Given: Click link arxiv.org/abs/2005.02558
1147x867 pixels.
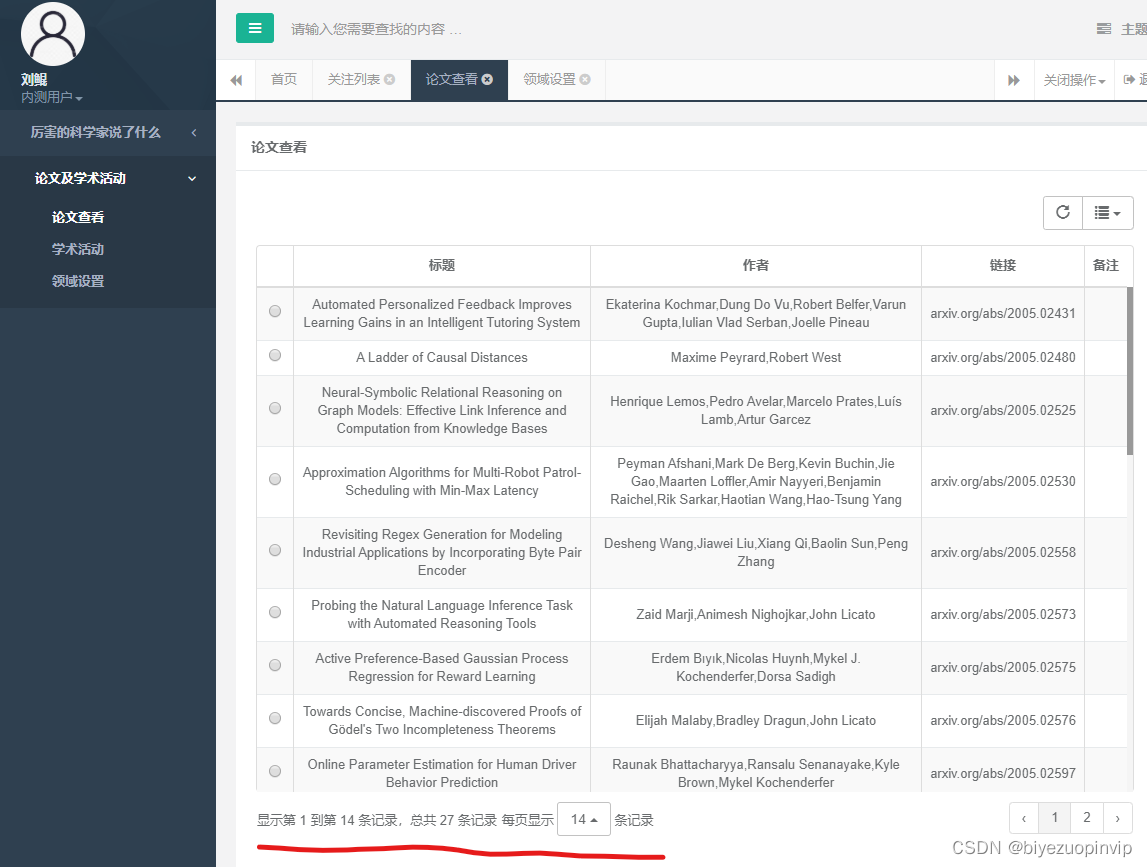Looking at the screenshot, I should click(1003, 552).
